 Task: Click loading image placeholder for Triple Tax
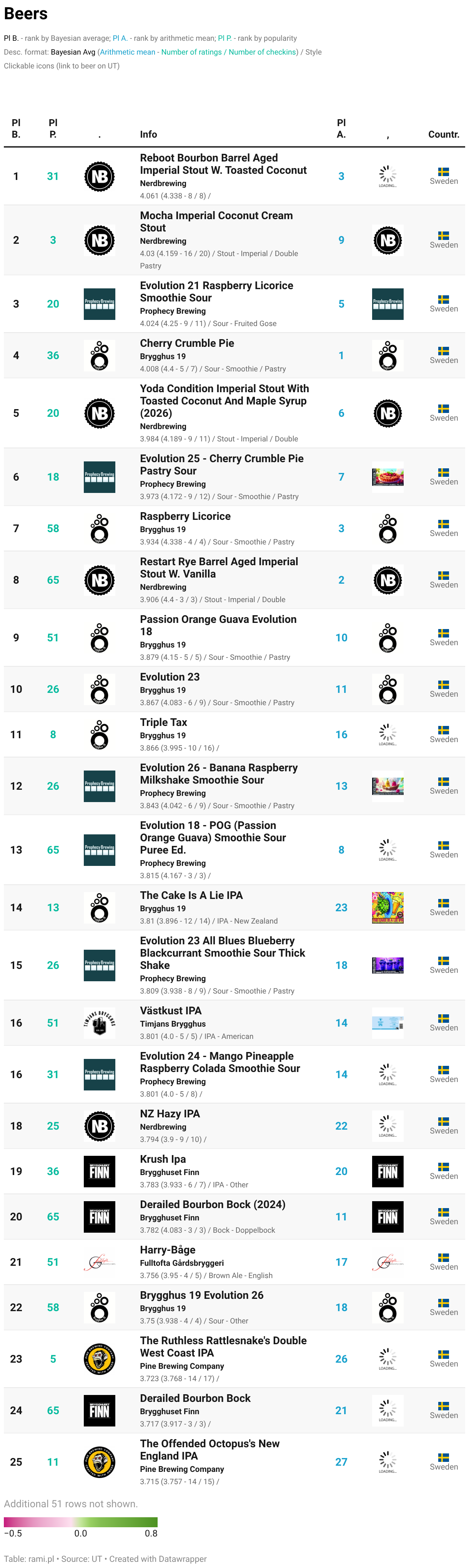[x=388, y=735]
